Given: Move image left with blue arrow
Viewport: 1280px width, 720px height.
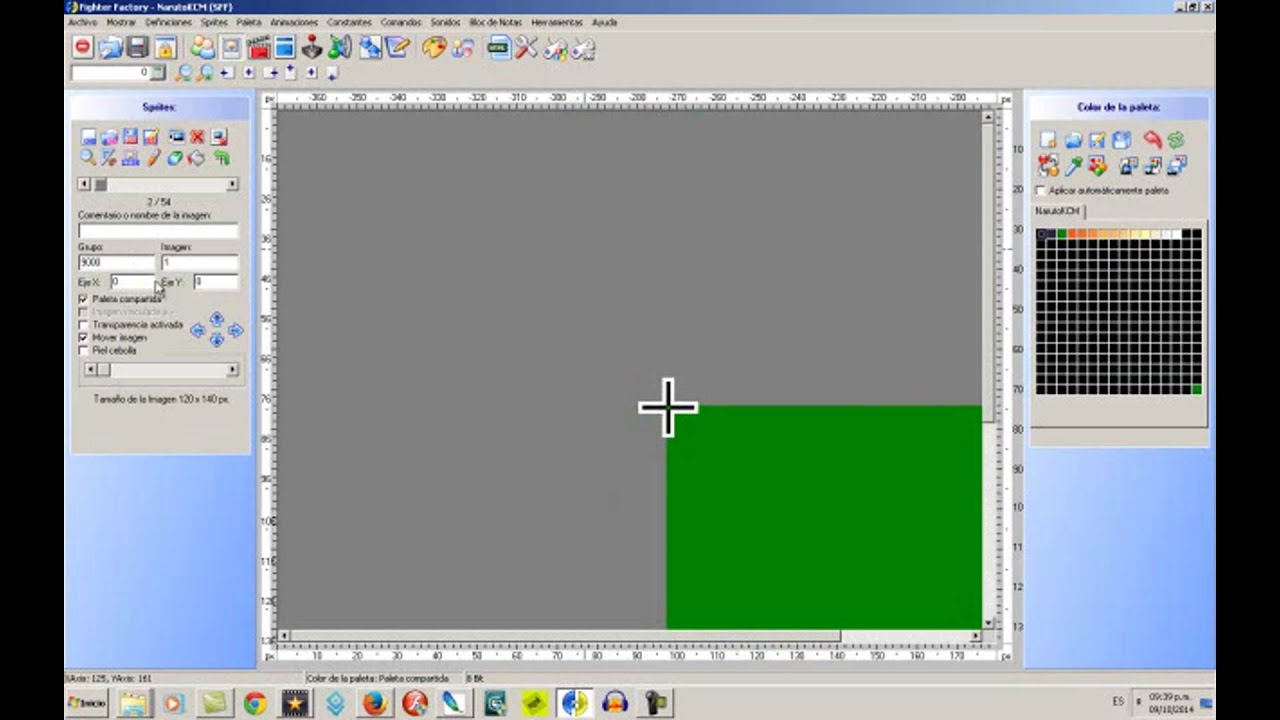Looking at the screenshot, I should tap(197, 330).
